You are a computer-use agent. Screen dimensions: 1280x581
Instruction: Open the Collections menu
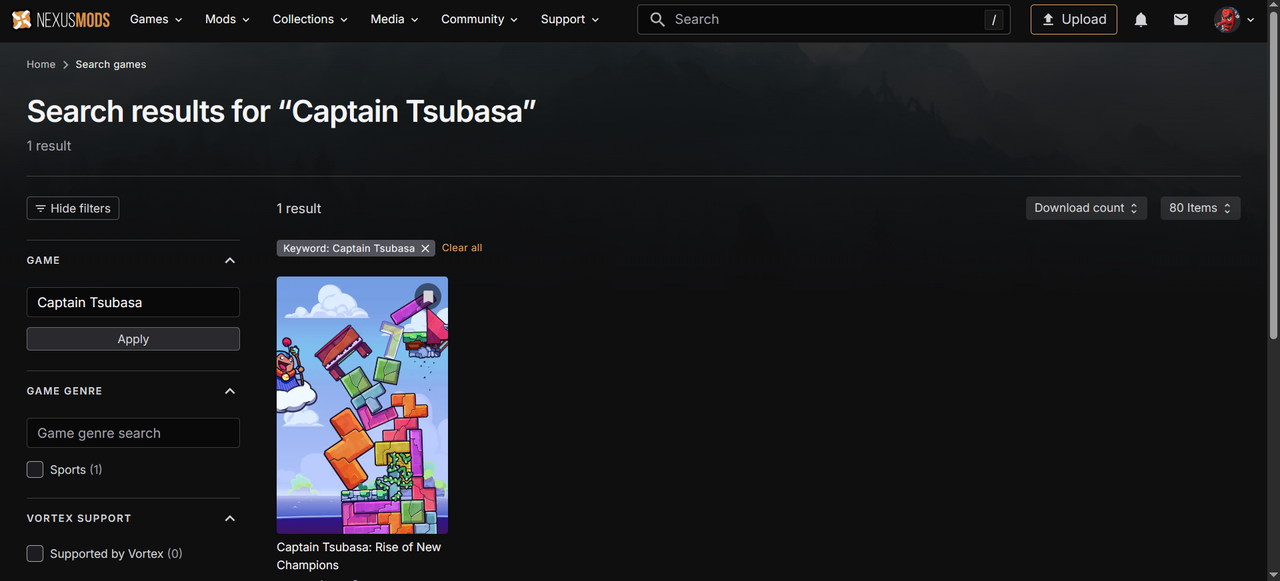click(x=310, y=19)
